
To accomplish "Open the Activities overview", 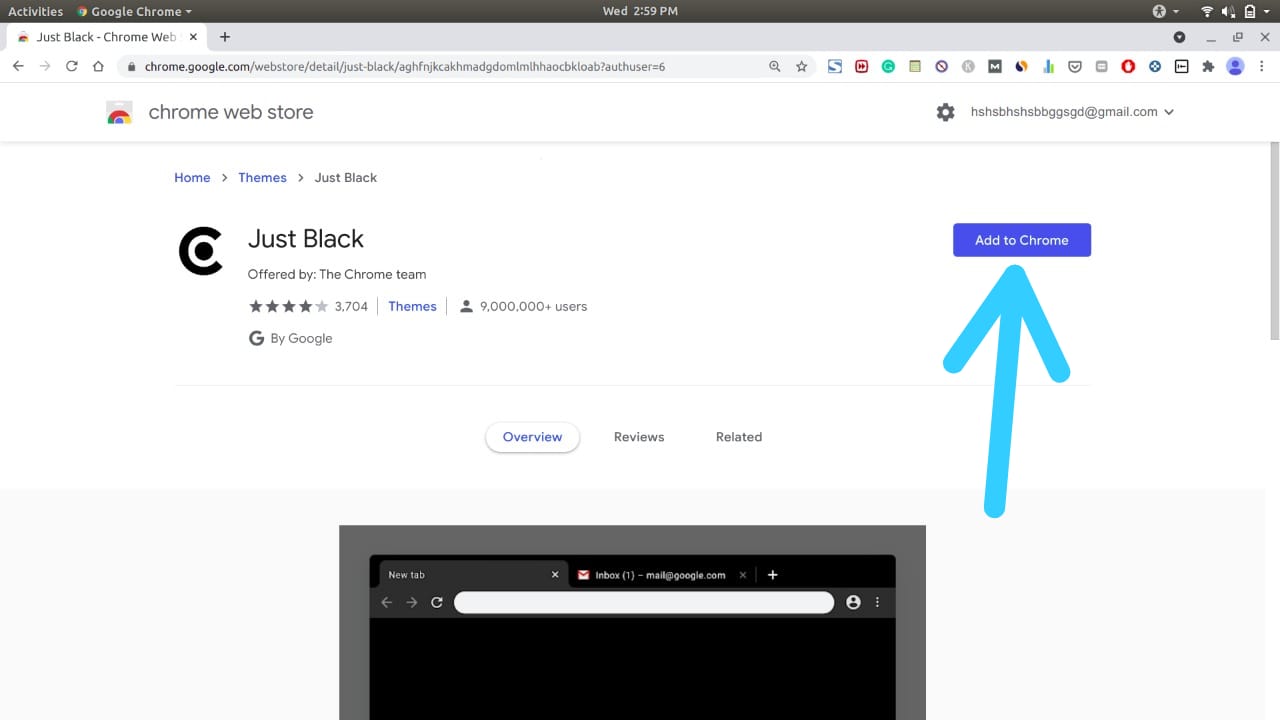I will 36,11.
